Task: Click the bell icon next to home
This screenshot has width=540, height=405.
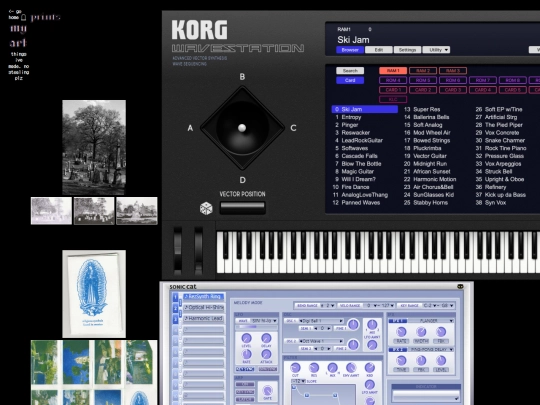Action: point(23,17)
